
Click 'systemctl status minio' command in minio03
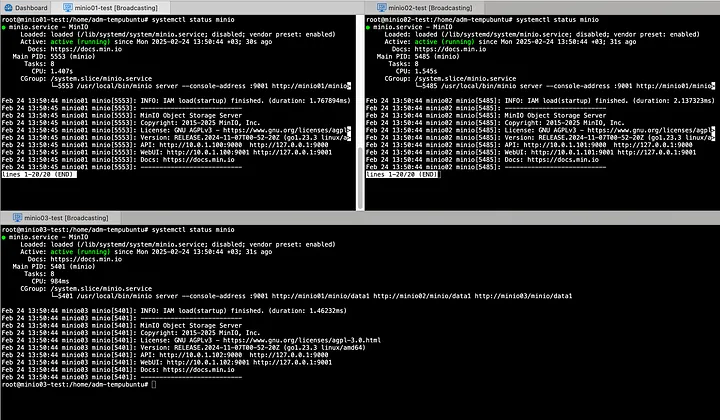pyautogui.click(x=193, y=230)
